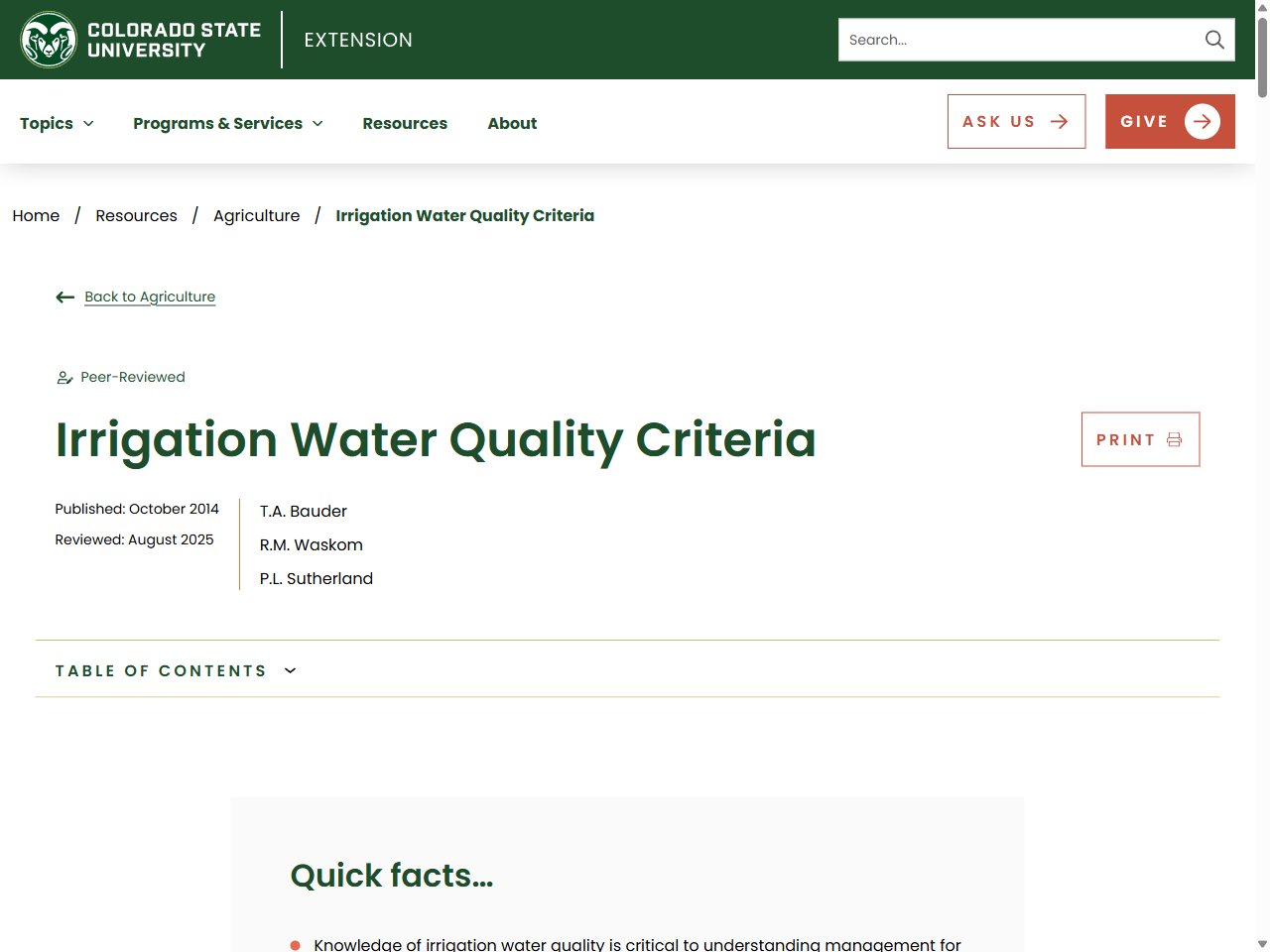This screenshot has height=952, width=1270.
Task: Click the bullet icon beside the Quick facts item
Action: tap(295, 945)
